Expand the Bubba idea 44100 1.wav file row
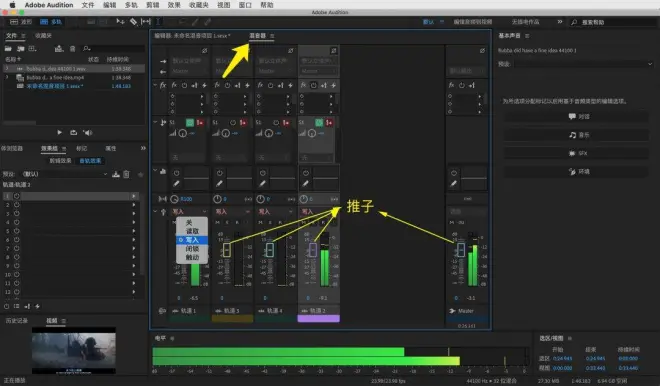This screenshot has height=386, width=660. [x=6, y=68]
